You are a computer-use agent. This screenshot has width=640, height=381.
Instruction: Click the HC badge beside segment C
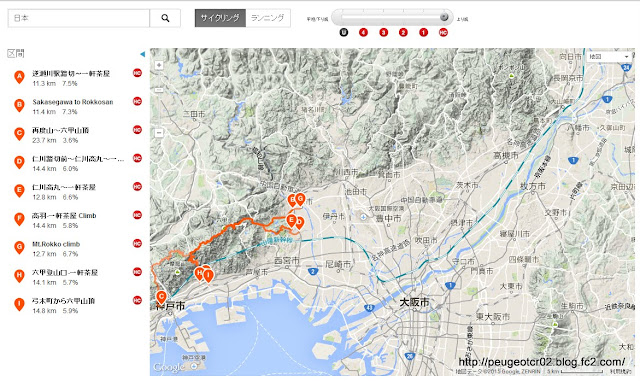[x=137, y=130]
